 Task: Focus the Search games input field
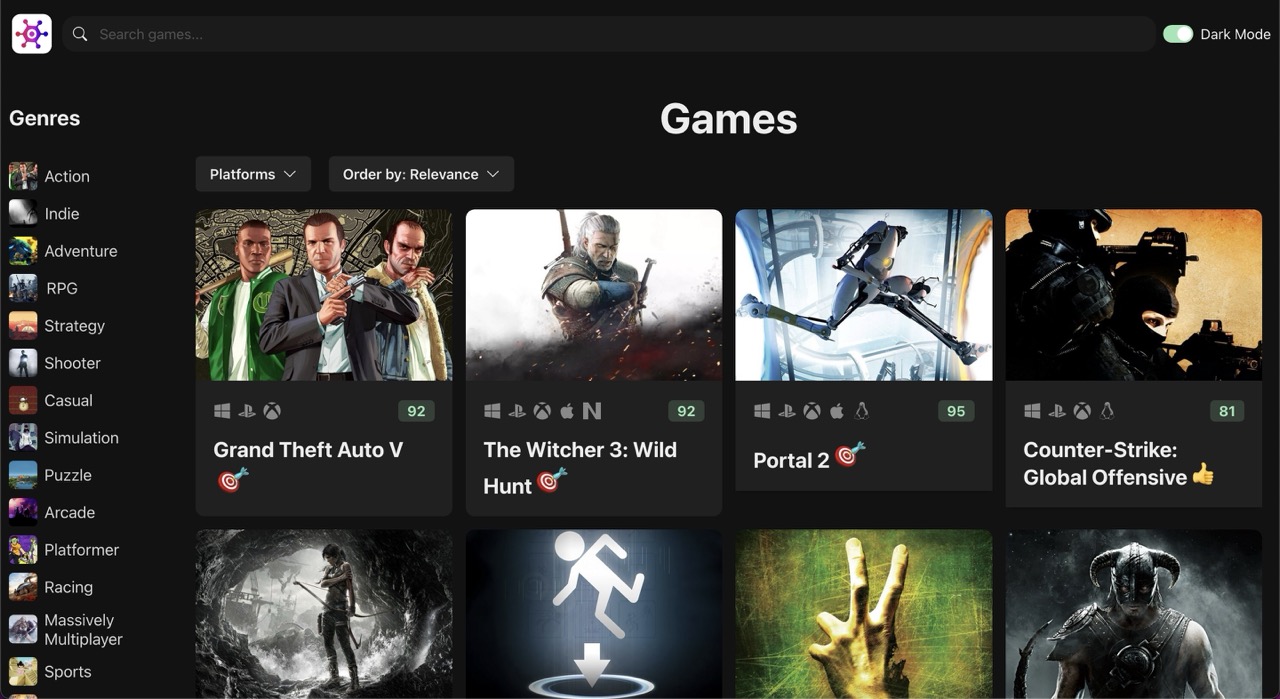click(x=608, y=34)
